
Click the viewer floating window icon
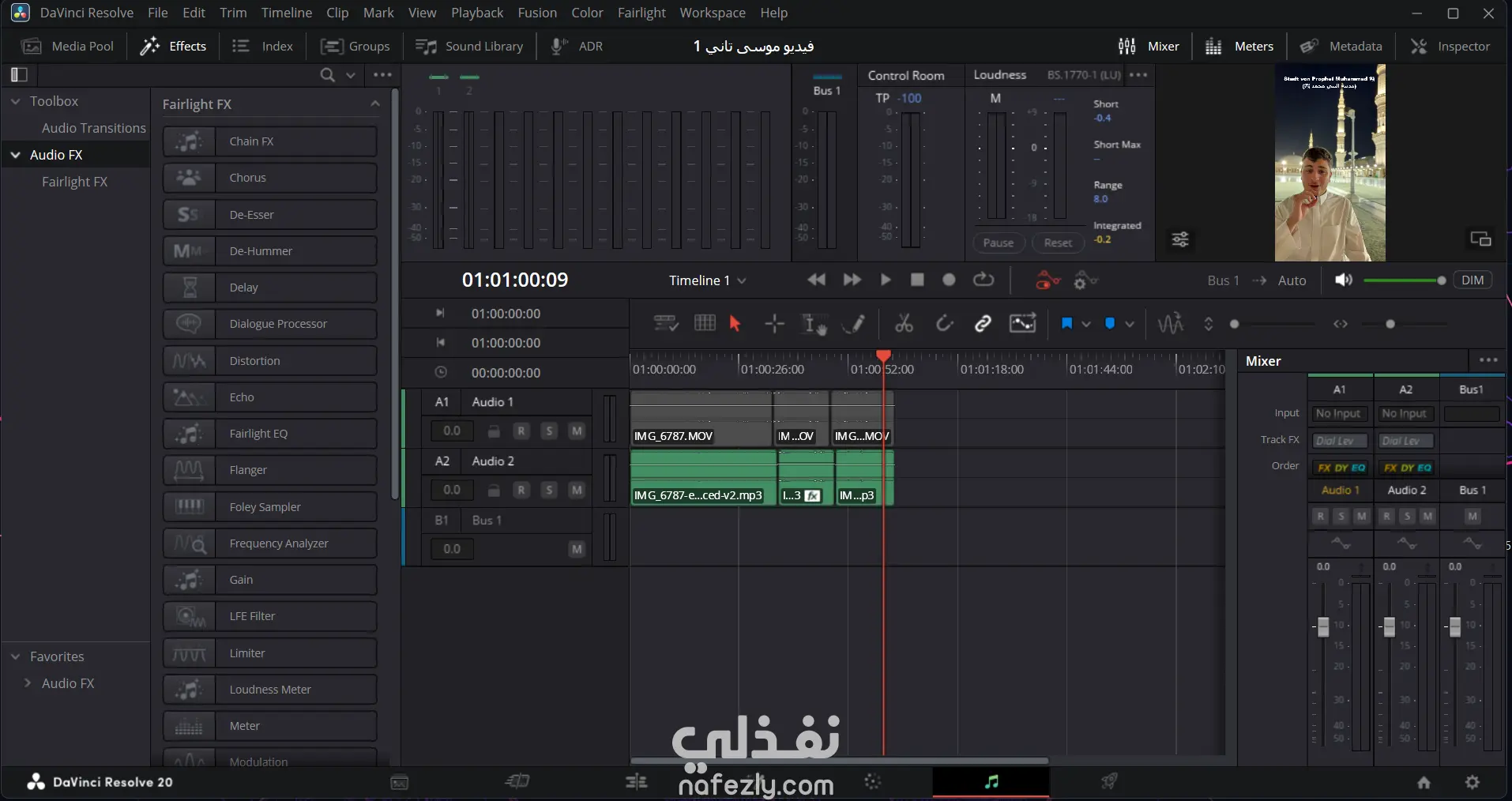(1480, 239)
